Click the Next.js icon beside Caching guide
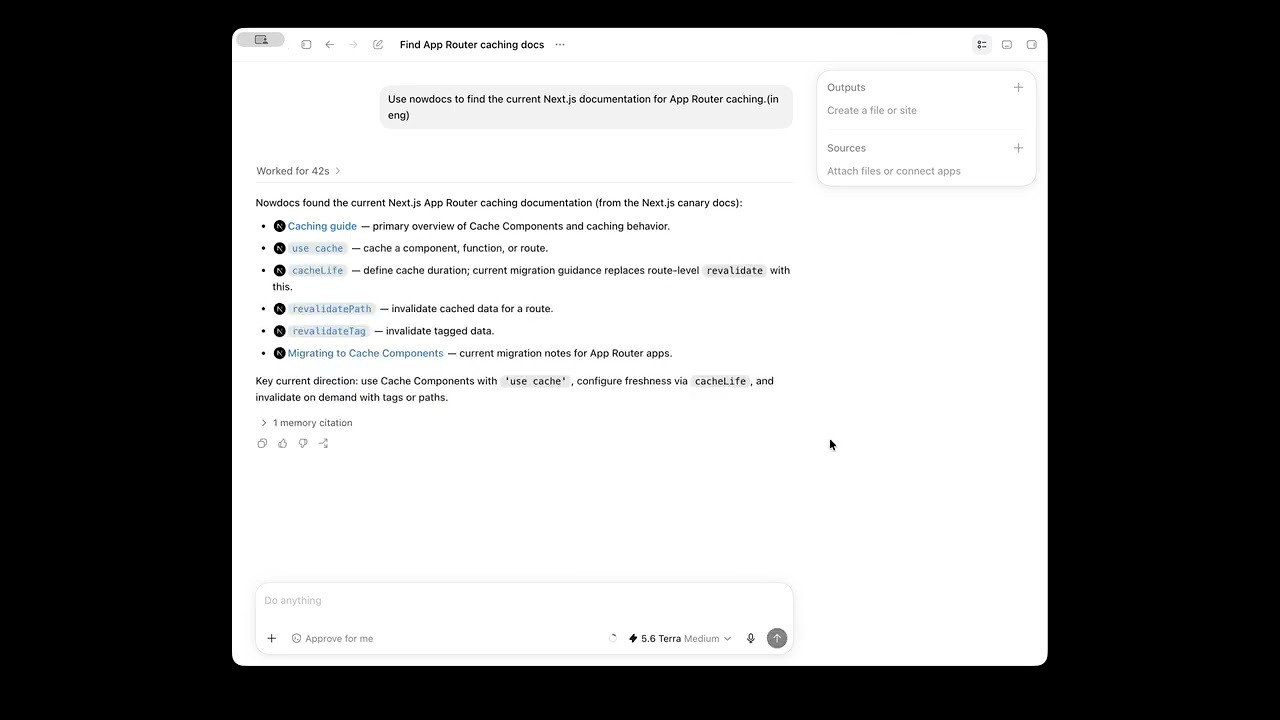Screen dimensions: 1280x720 [x=280, y=226]
